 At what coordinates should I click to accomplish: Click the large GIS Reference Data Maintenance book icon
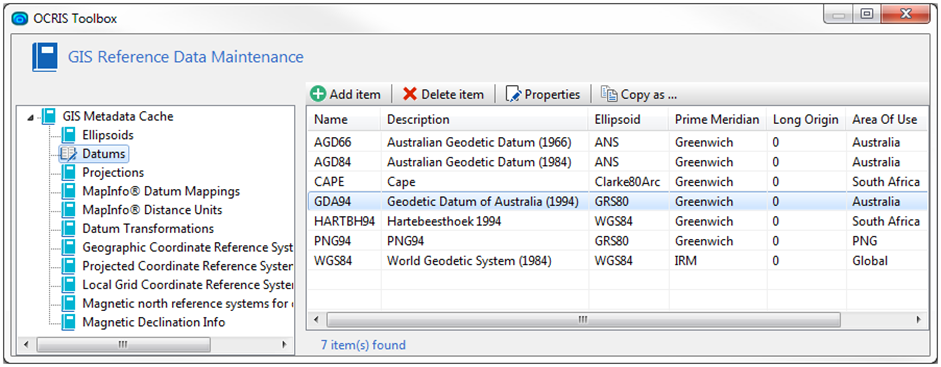tap(44, 58)
